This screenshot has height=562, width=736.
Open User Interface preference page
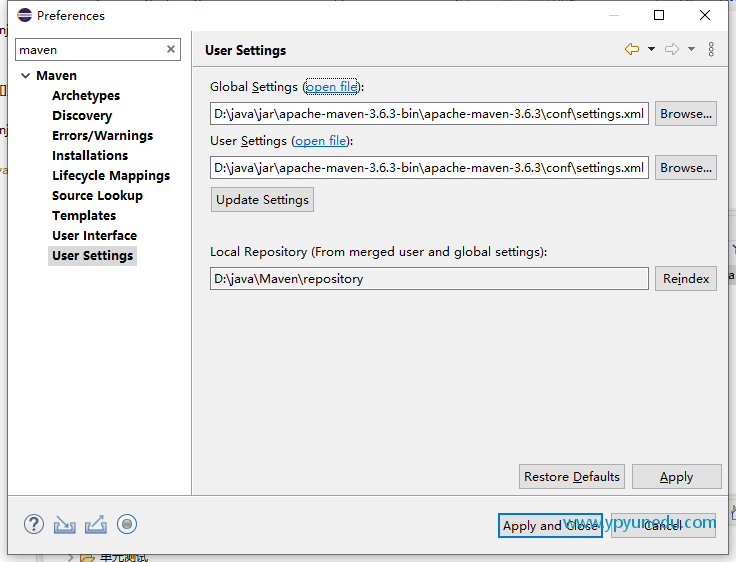tap(94, 235)
